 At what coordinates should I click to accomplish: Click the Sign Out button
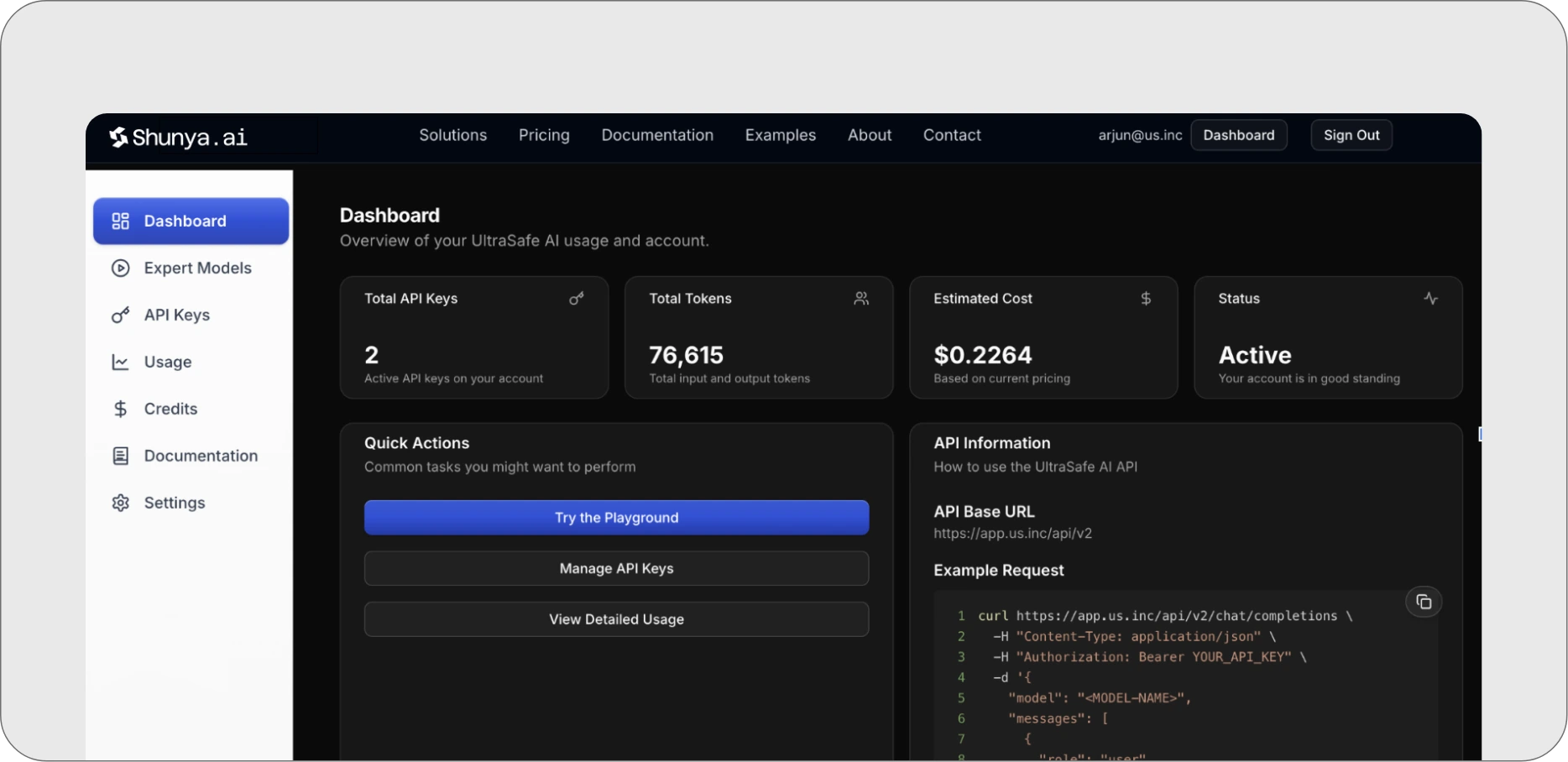pos(1351,135)
